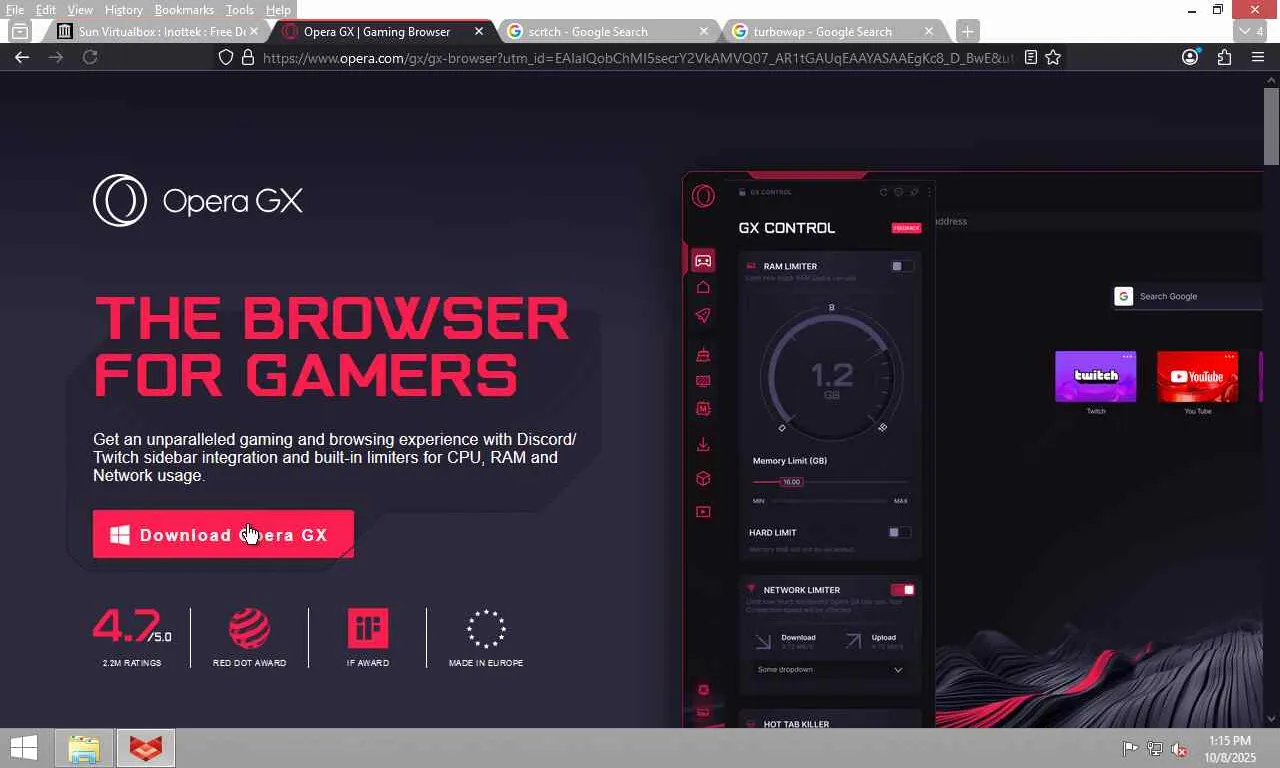The image size is (1280, 768).
Task: Click the Search Google field in the preview
Action: 1188,296
